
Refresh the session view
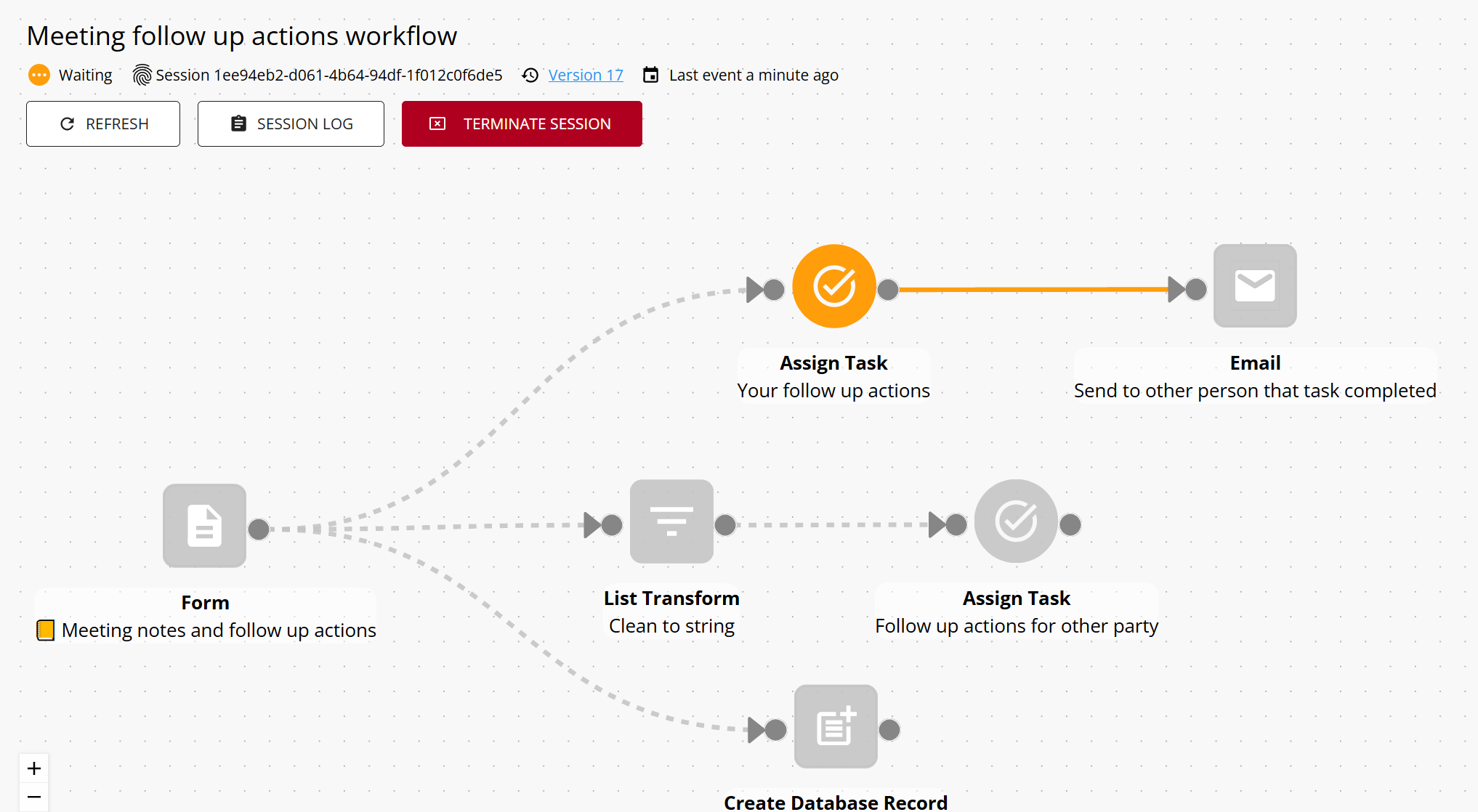(x=103, y=123)
